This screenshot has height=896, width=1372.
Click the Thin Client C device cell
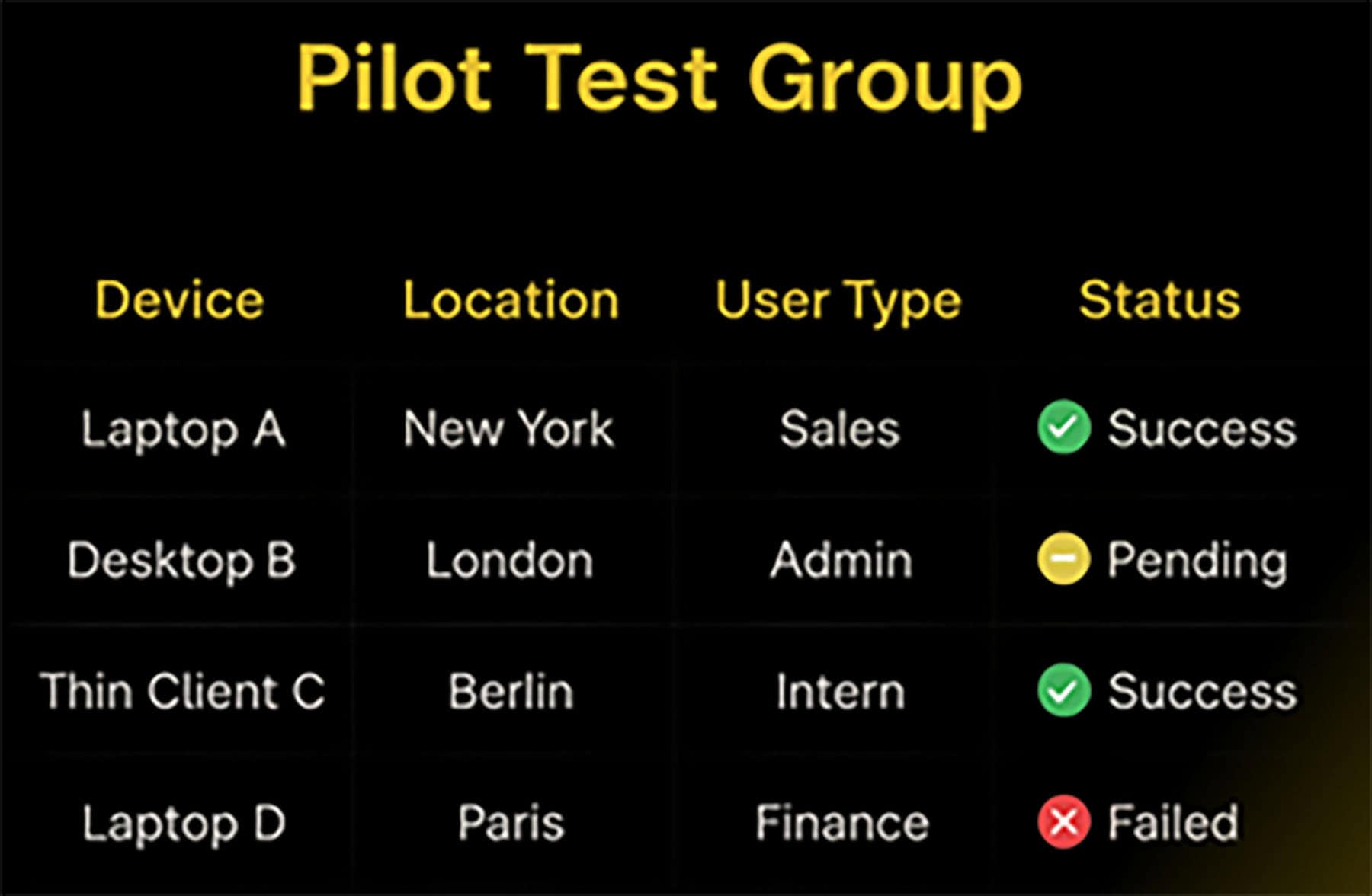pos(182,692)
